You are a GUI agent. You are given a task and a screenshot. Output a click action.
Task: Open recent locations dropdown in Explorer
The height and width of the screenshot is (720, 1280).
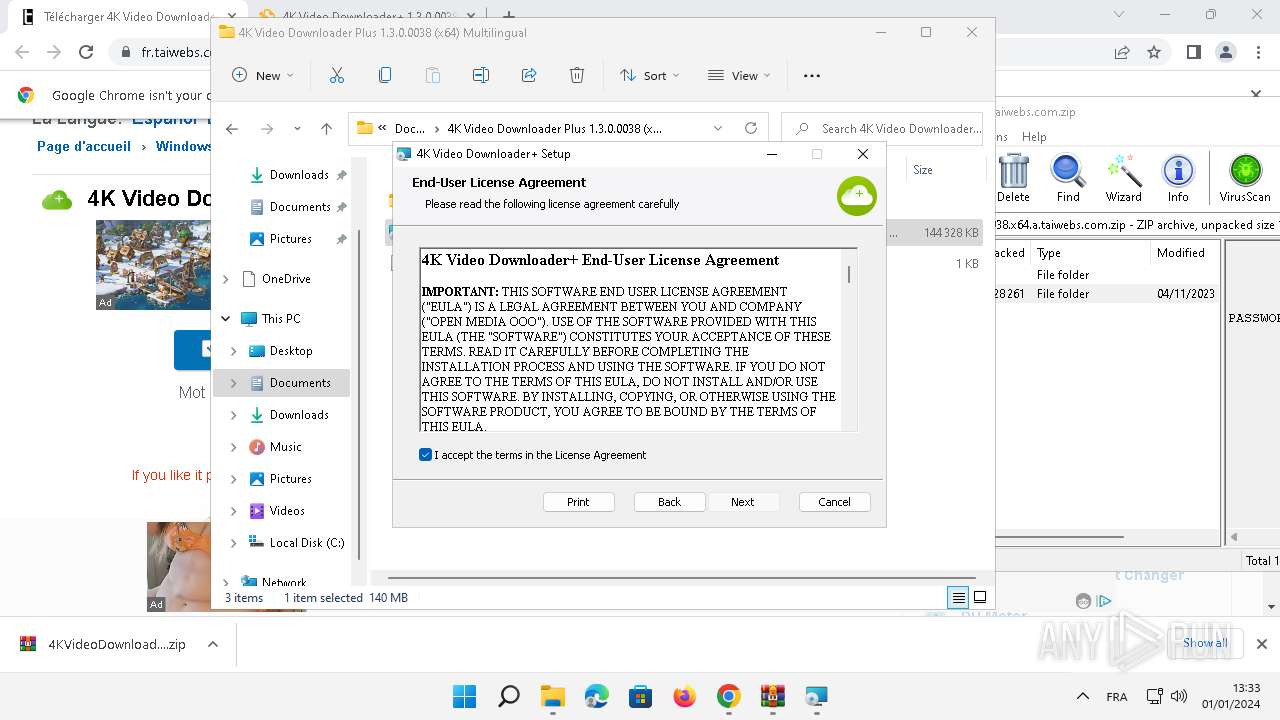click(297, 128)
